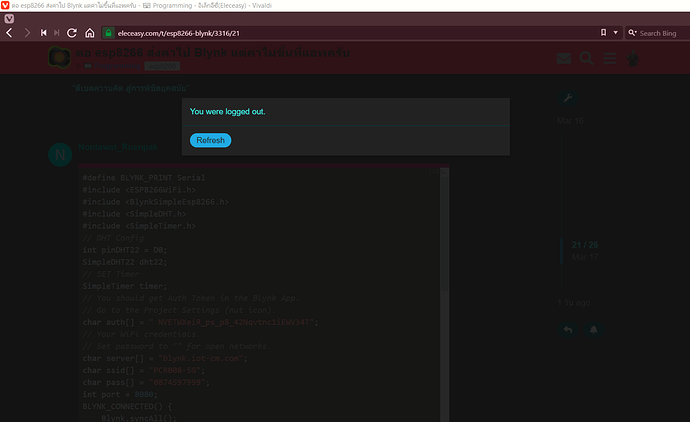Reload the page with the reload icon

click(x=72, y=33)
